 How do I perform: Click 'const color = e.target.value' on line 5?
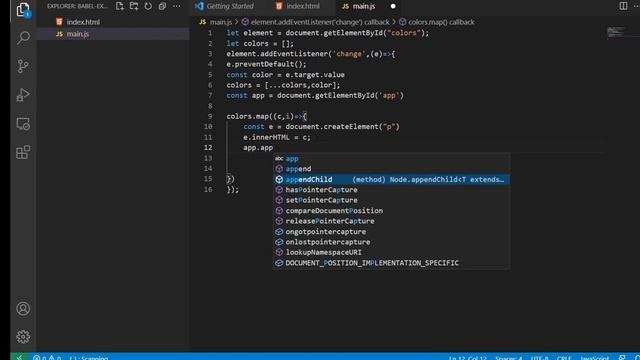click(285, 75)
